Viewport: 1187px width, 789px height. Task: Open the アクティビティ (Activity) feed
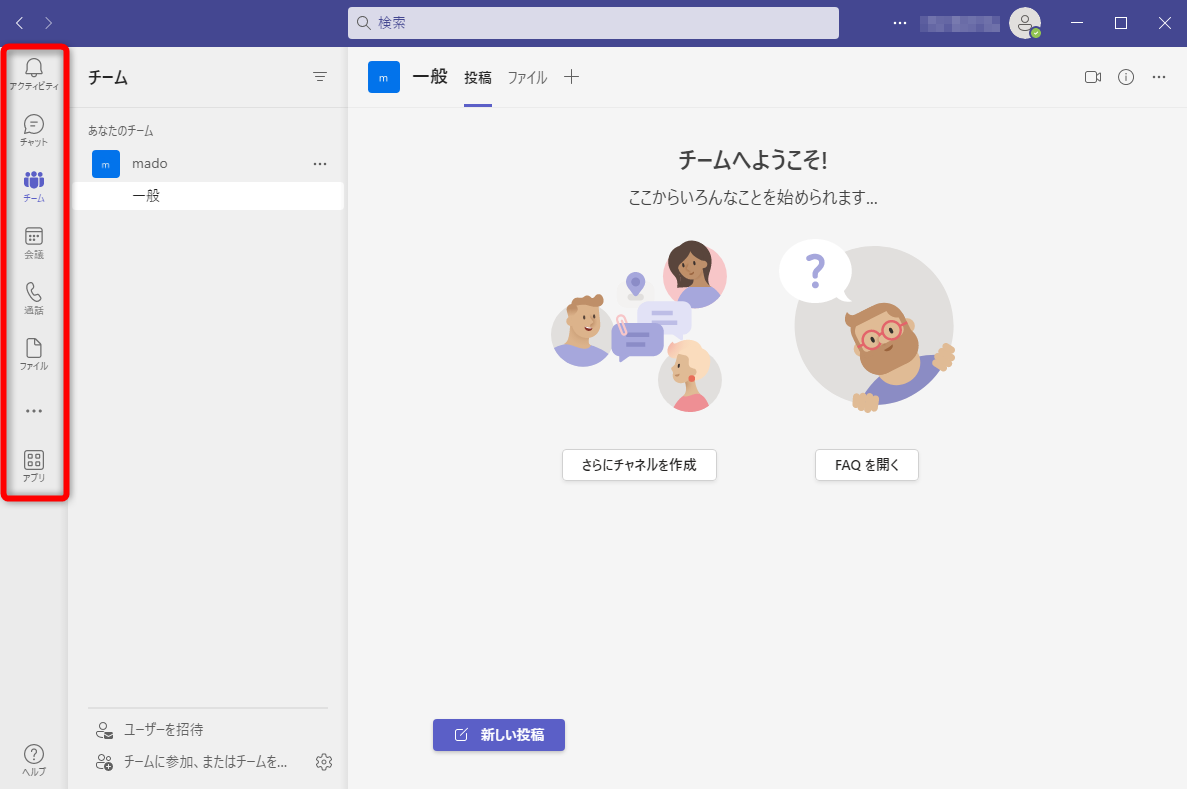click(x=33, y=74)
